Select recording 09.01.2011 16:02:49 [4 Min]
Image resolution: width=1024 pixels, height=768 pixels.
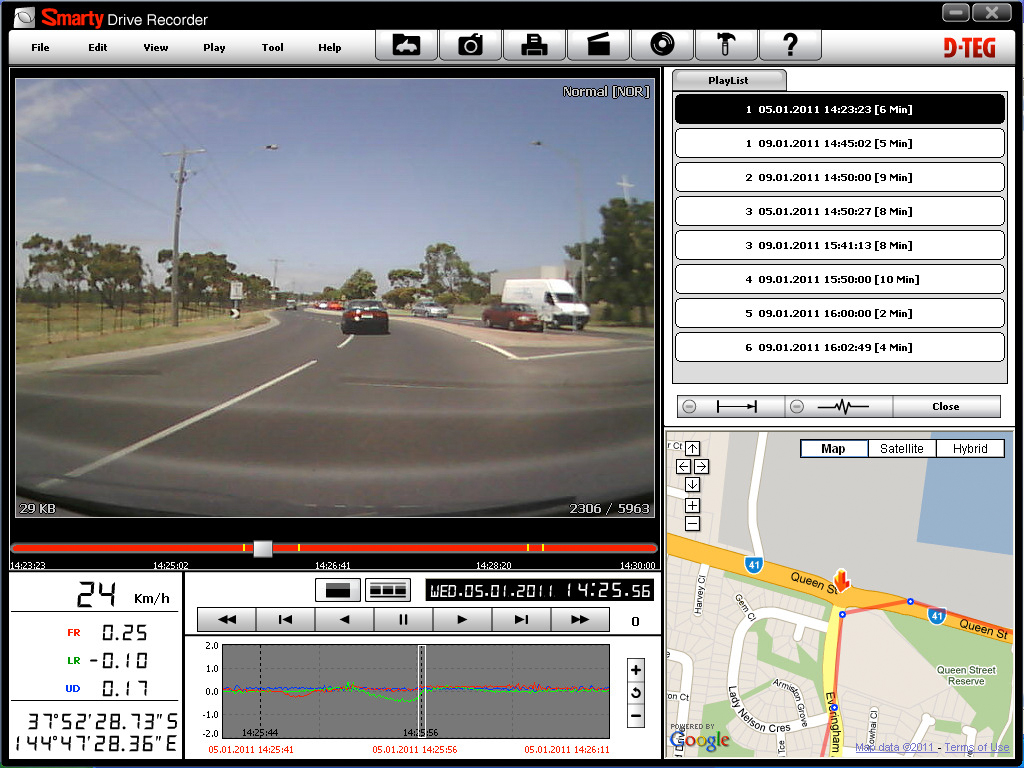[x=839, y=347]
